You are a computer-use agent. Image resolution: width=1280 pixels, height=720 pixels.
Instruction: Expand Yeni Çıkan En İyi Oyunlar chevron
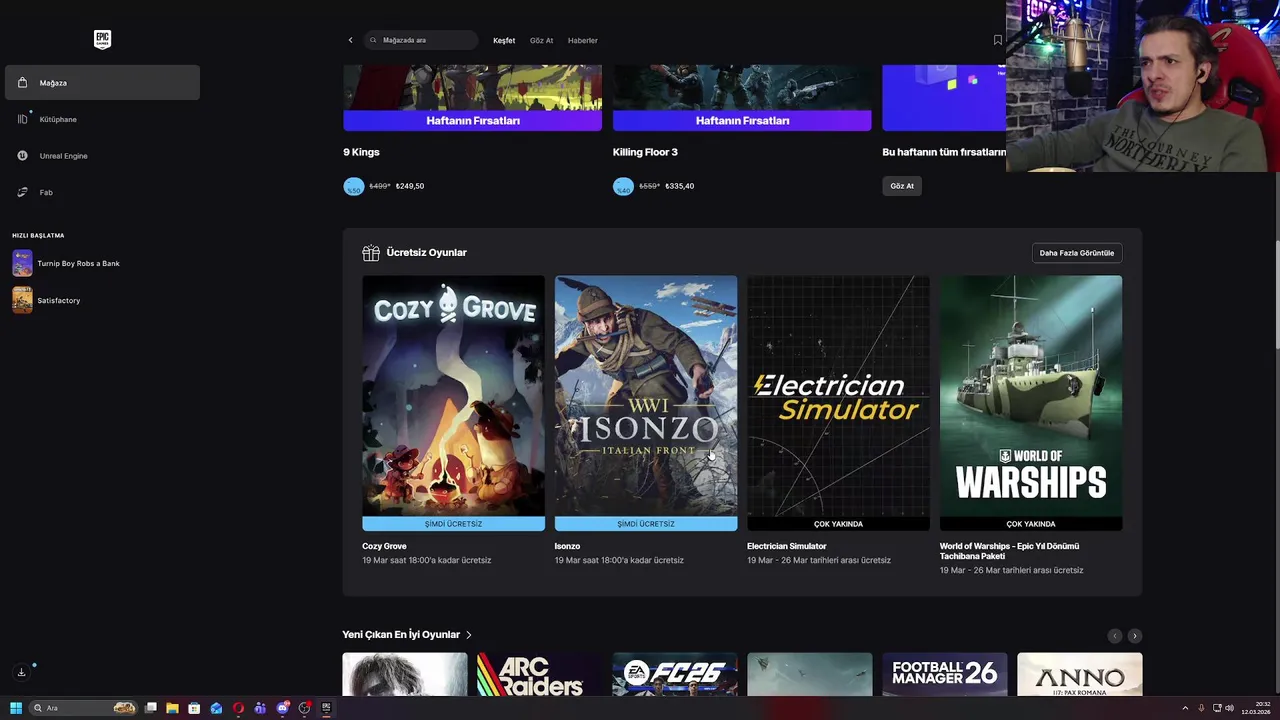coord(468,635)
